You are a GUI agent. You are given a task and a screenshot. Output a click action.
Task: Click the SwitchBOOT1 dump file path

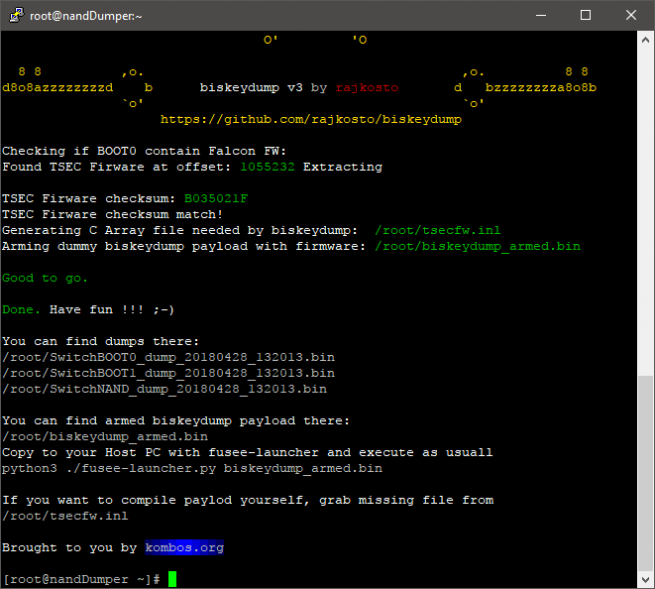point(164,373)
